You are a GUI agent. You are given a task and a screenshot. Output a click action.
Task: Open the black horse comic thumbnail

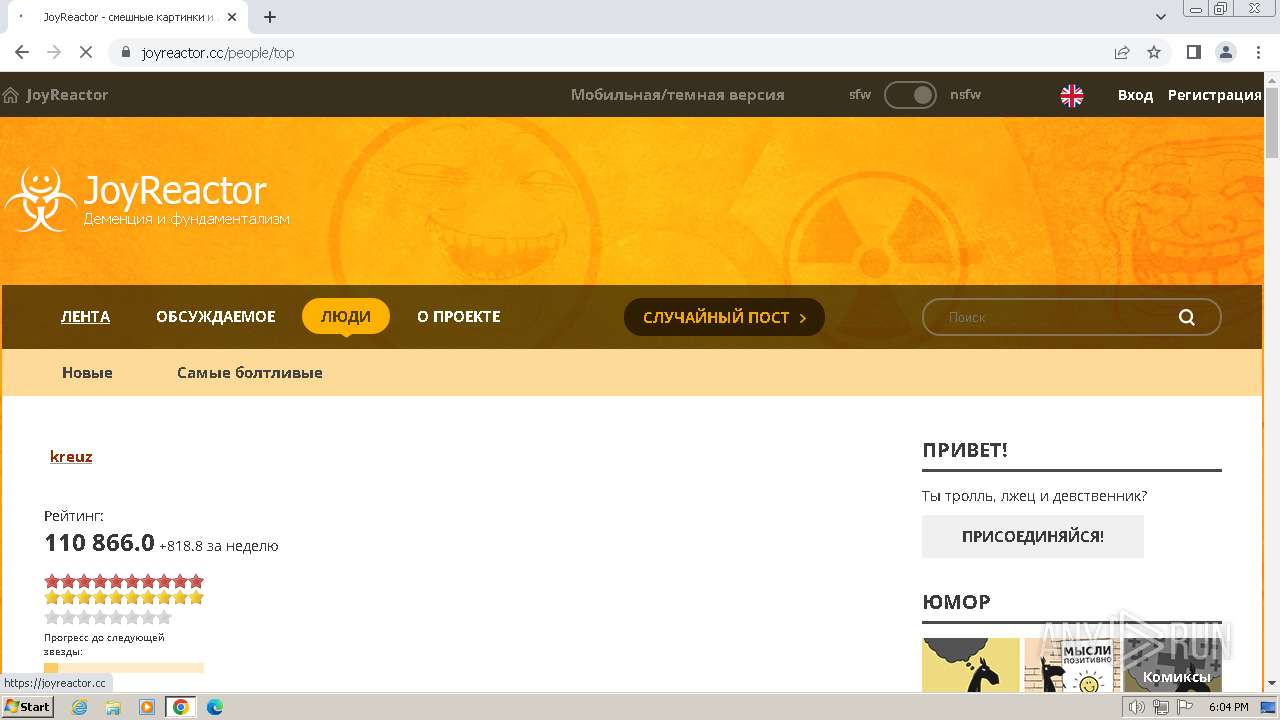(x=971, y=665)
